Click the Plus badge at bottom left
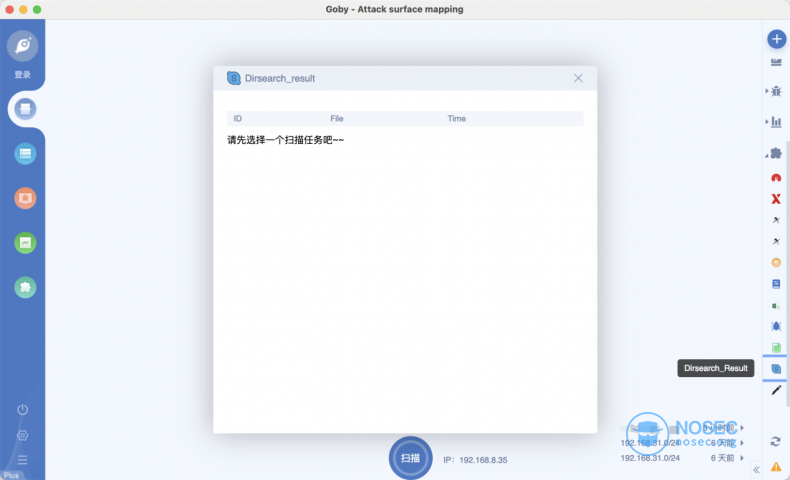Image resolution: width=790 pixels, height=480 pixels. click(11, 475)
